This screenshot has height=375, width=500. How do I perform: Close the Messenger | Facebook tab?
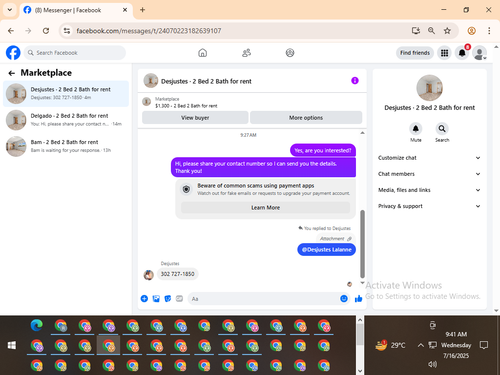pos(125,10)
